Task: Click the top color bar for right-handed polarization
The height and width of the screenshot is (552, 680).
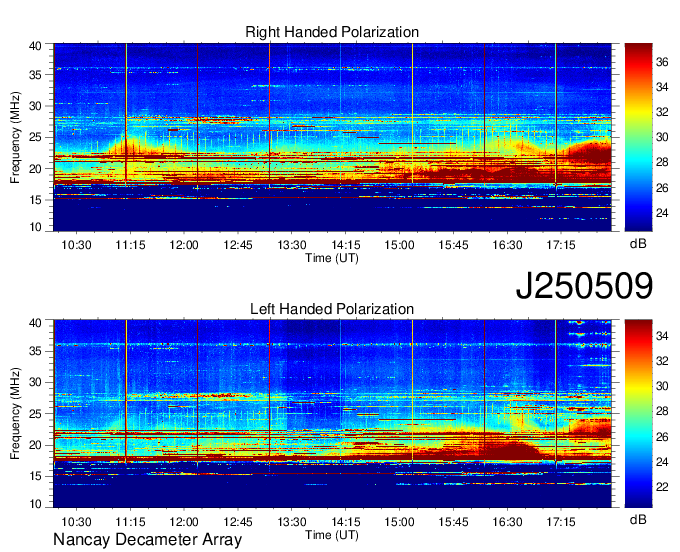Action: (638, 137)
